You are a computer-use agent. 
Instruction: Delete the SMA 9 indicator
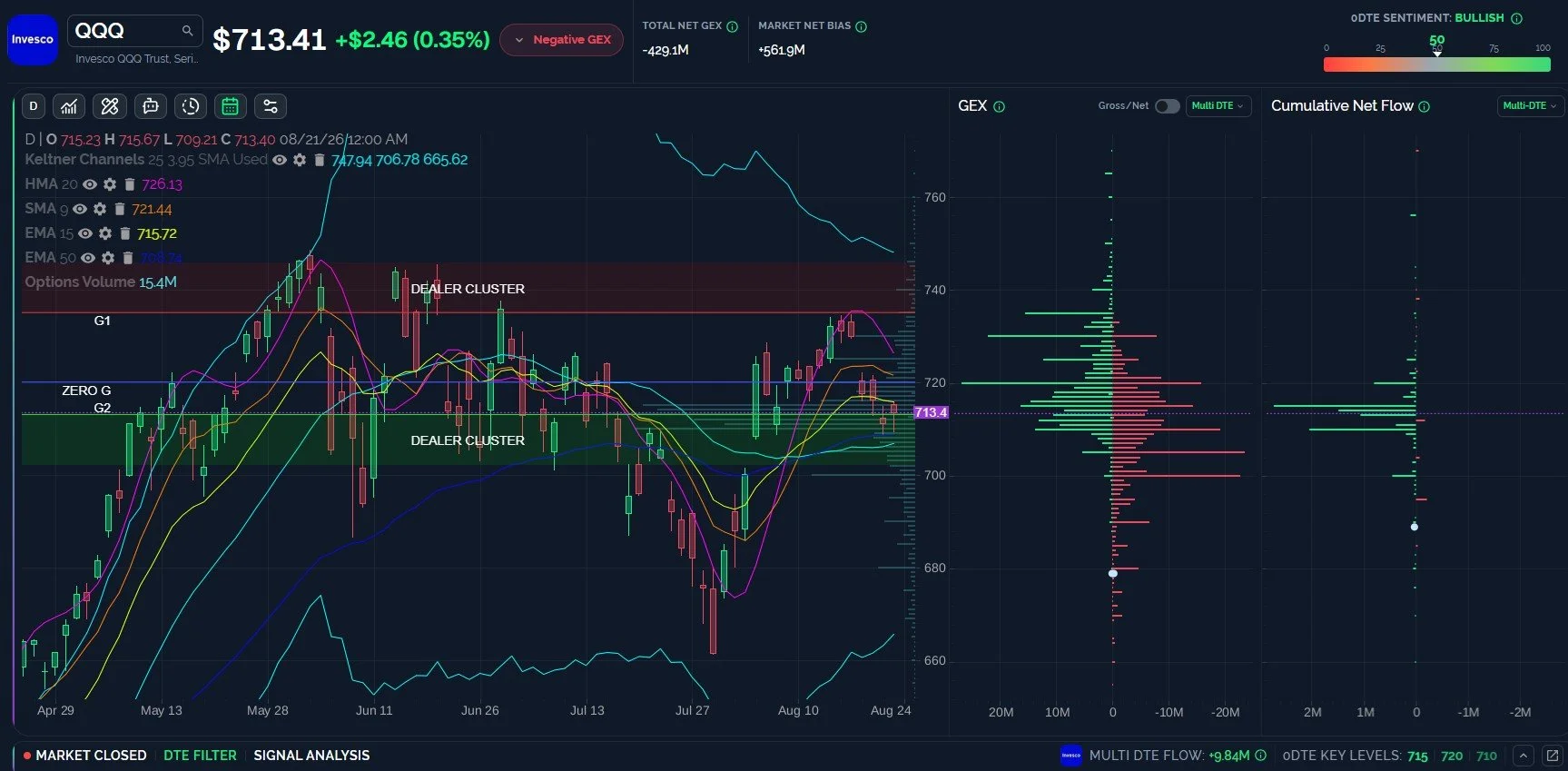[x=119, y=209]
